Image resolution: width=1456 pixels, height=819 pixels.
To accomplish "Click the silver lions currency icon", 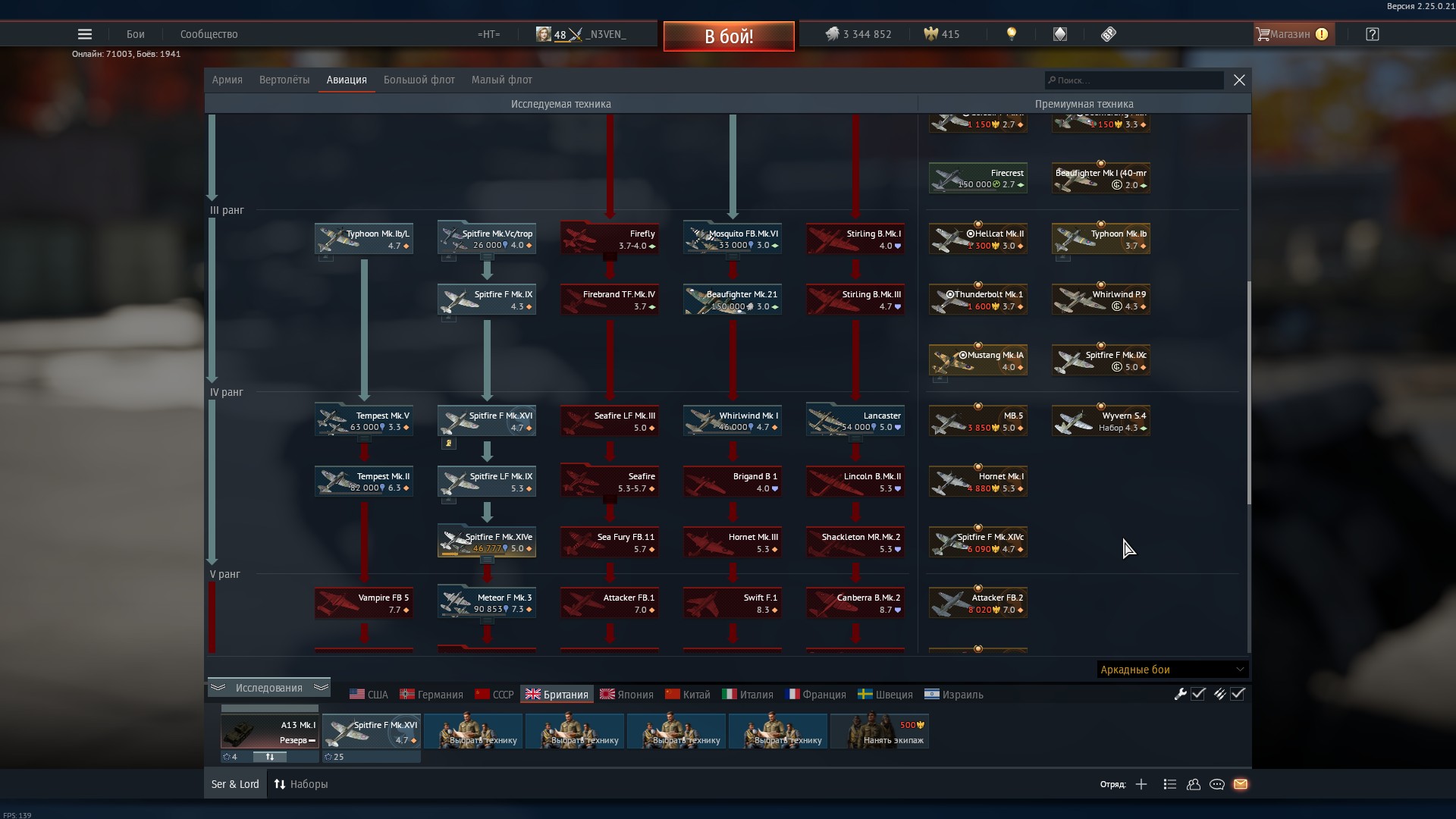I will point(833,34).
